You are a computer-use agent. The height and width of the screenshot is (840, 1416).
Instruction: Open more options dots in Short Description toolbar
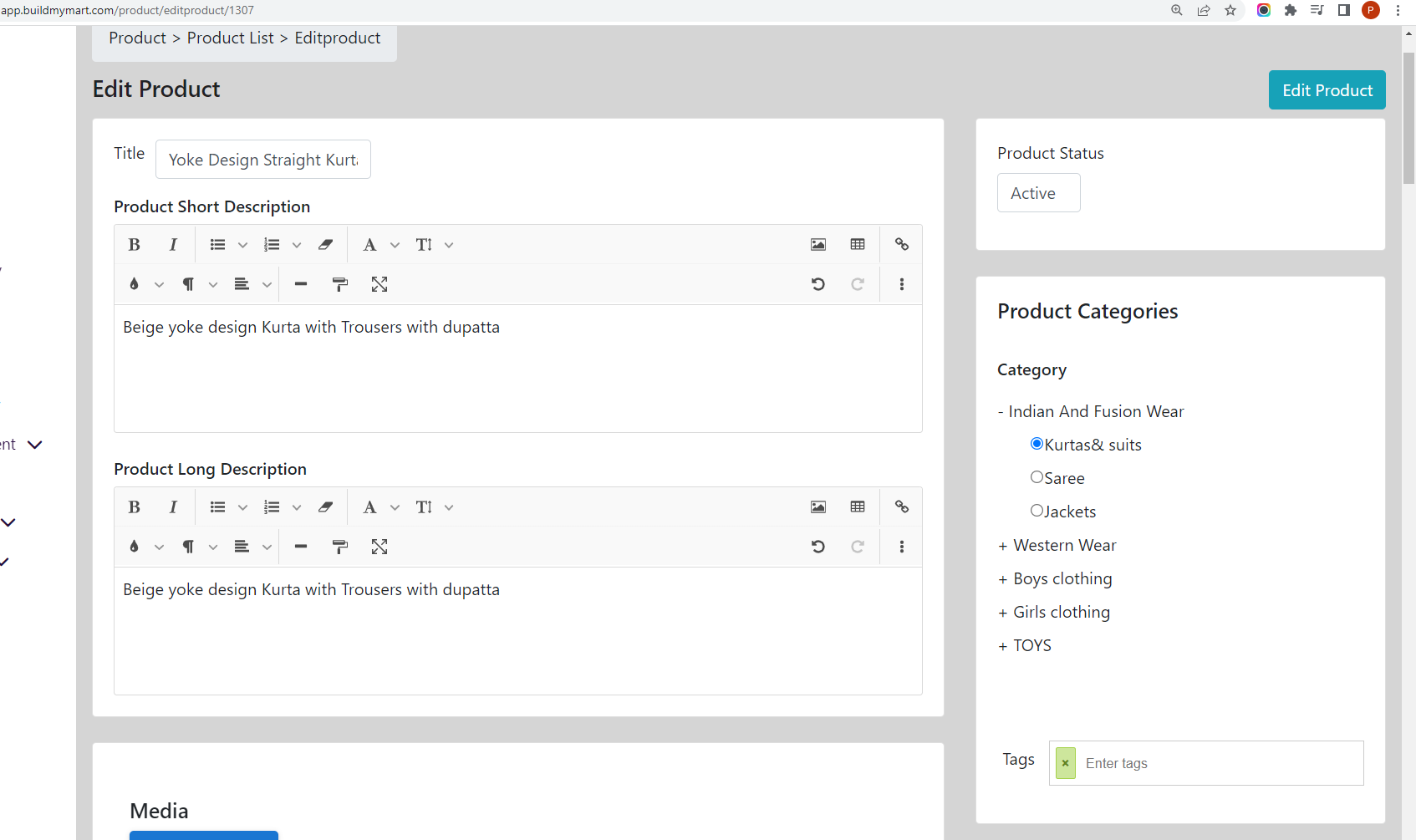click(902, 284)
